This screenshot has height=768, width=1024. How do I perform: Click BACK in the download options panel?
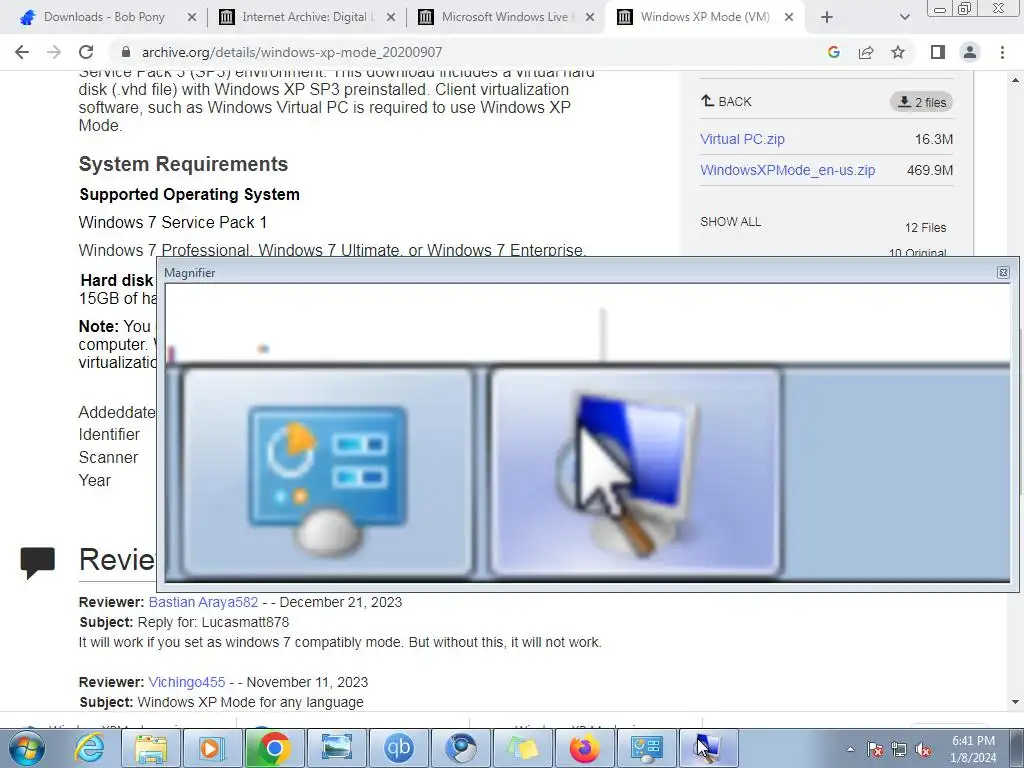pos(726,101)
